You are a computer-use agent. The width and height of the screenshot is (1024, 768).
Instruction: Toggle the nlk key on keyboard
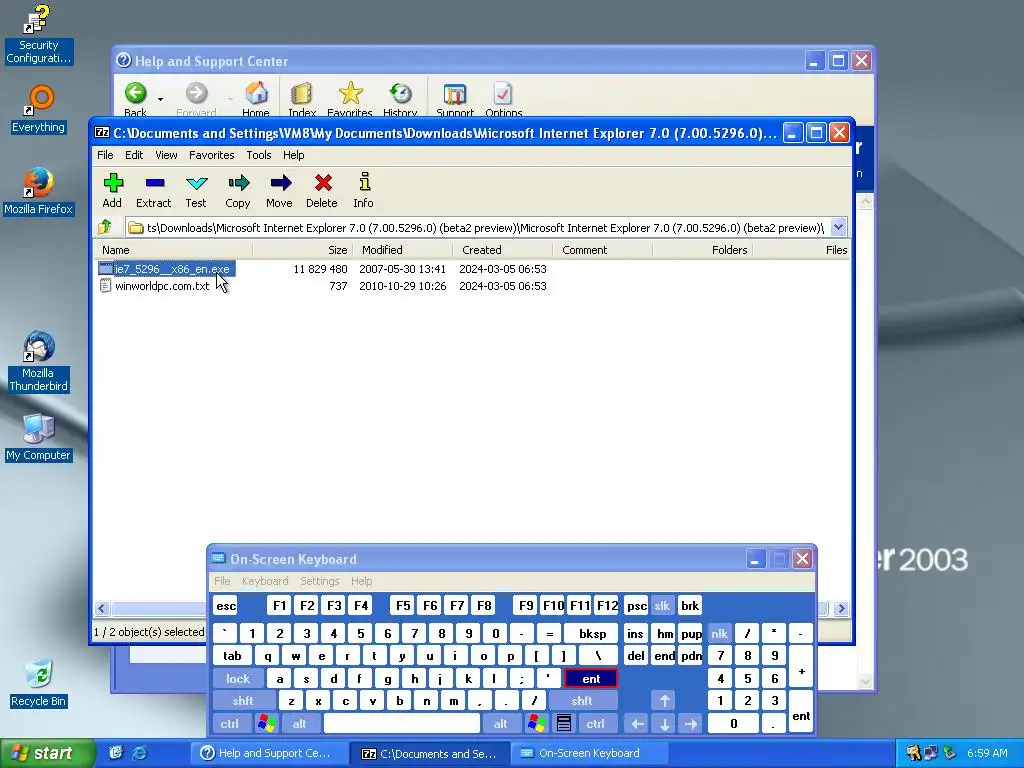pyautogui.click(x=719, y=633)
